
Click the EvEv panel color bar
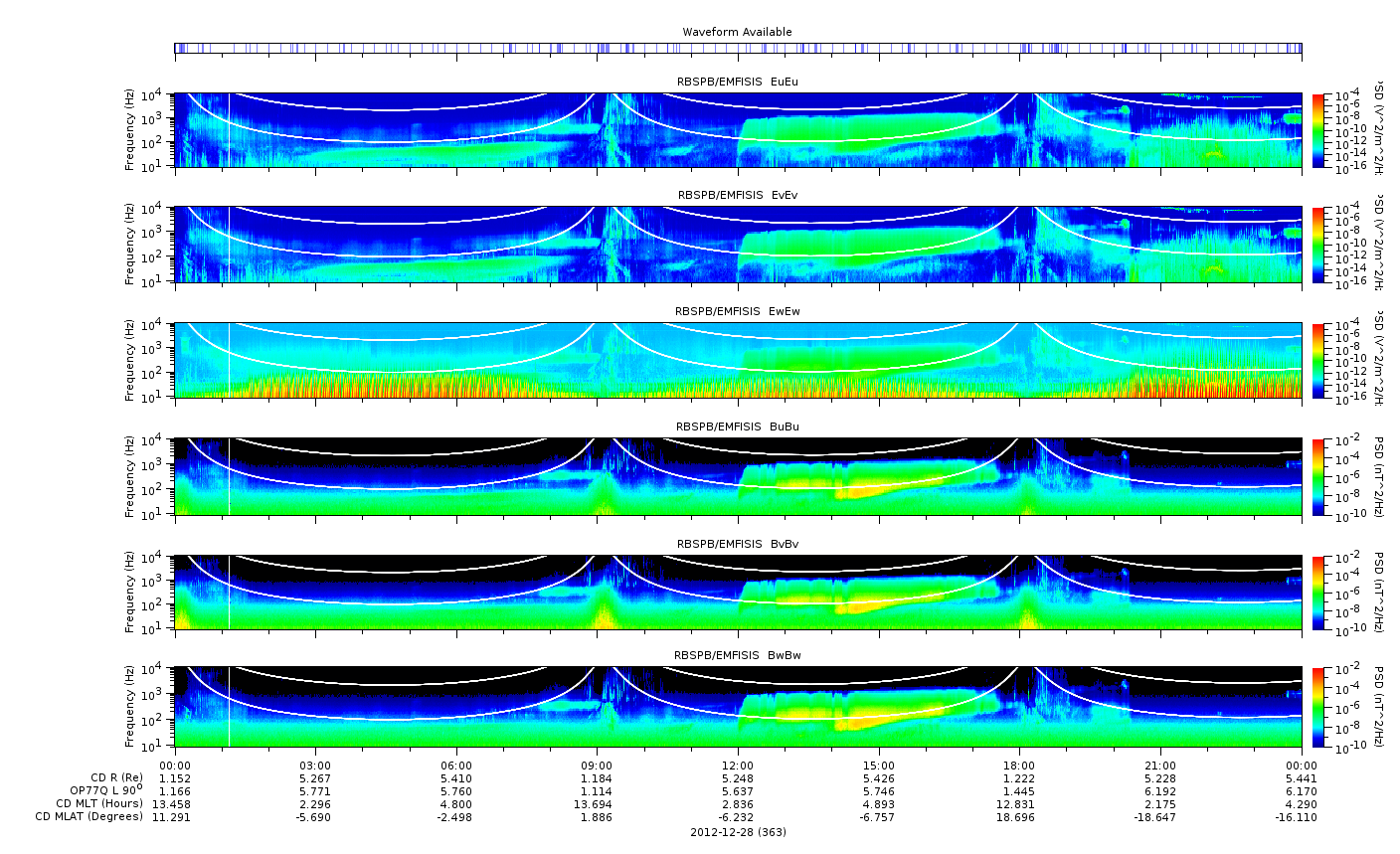click(1318, 244)
